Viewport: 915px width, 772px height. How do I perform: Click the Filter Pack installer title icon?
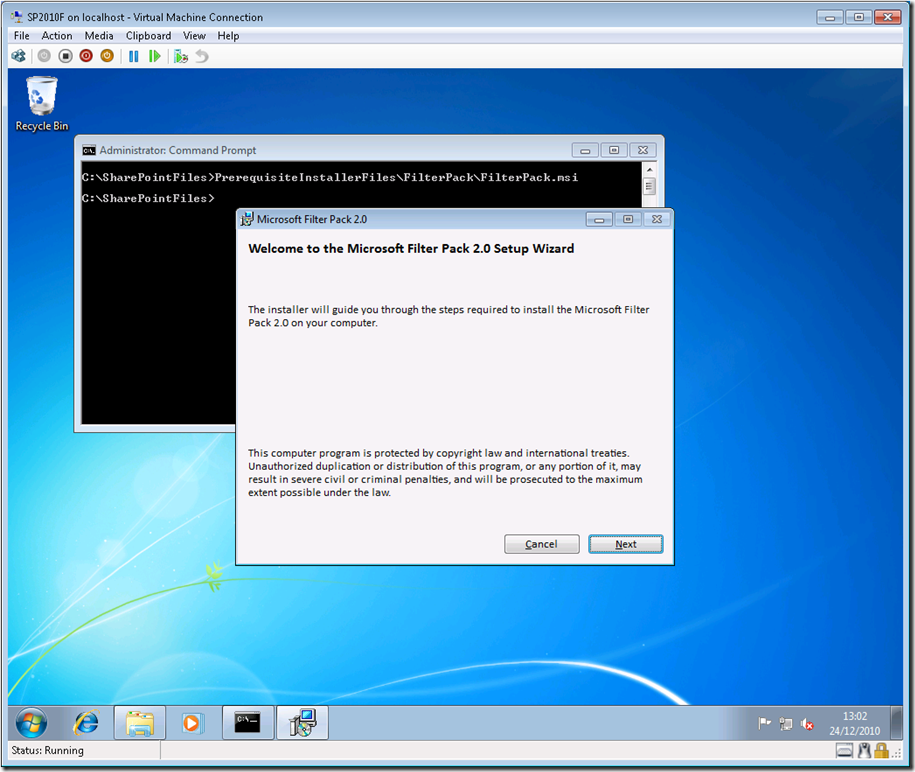(x=247, y=219)
